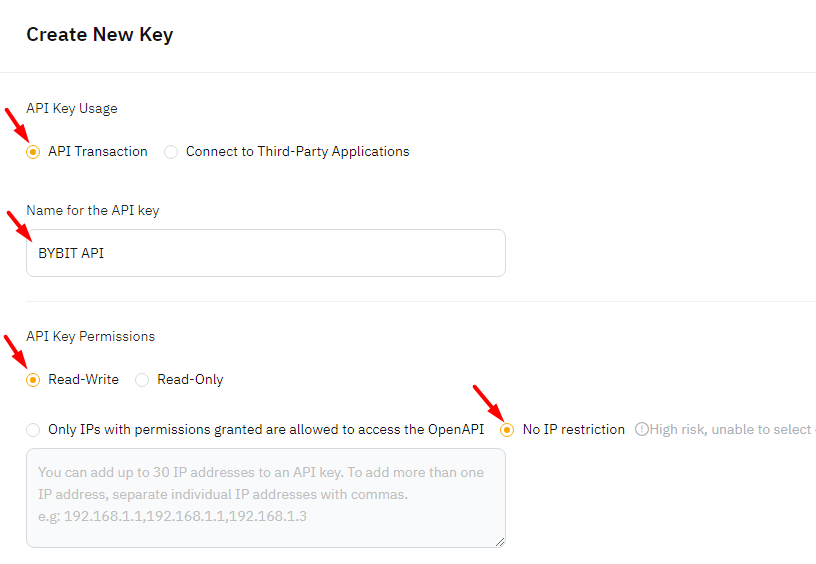Click inside the IP addresses text area
The image size is (816, 564).
(x=266, y=498)
